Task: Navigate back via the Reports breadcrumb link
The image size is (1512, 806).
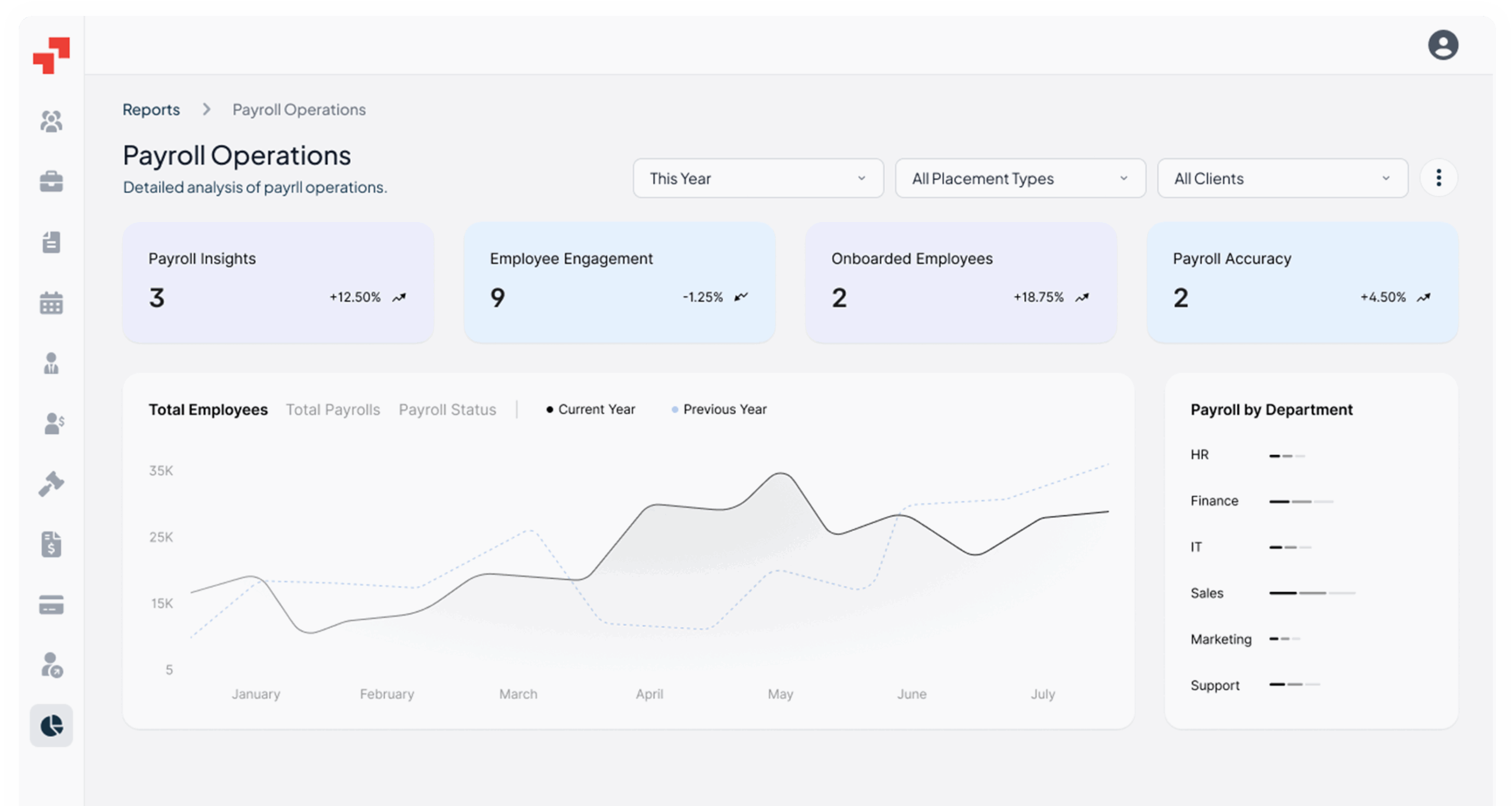Action: [151, 109]
